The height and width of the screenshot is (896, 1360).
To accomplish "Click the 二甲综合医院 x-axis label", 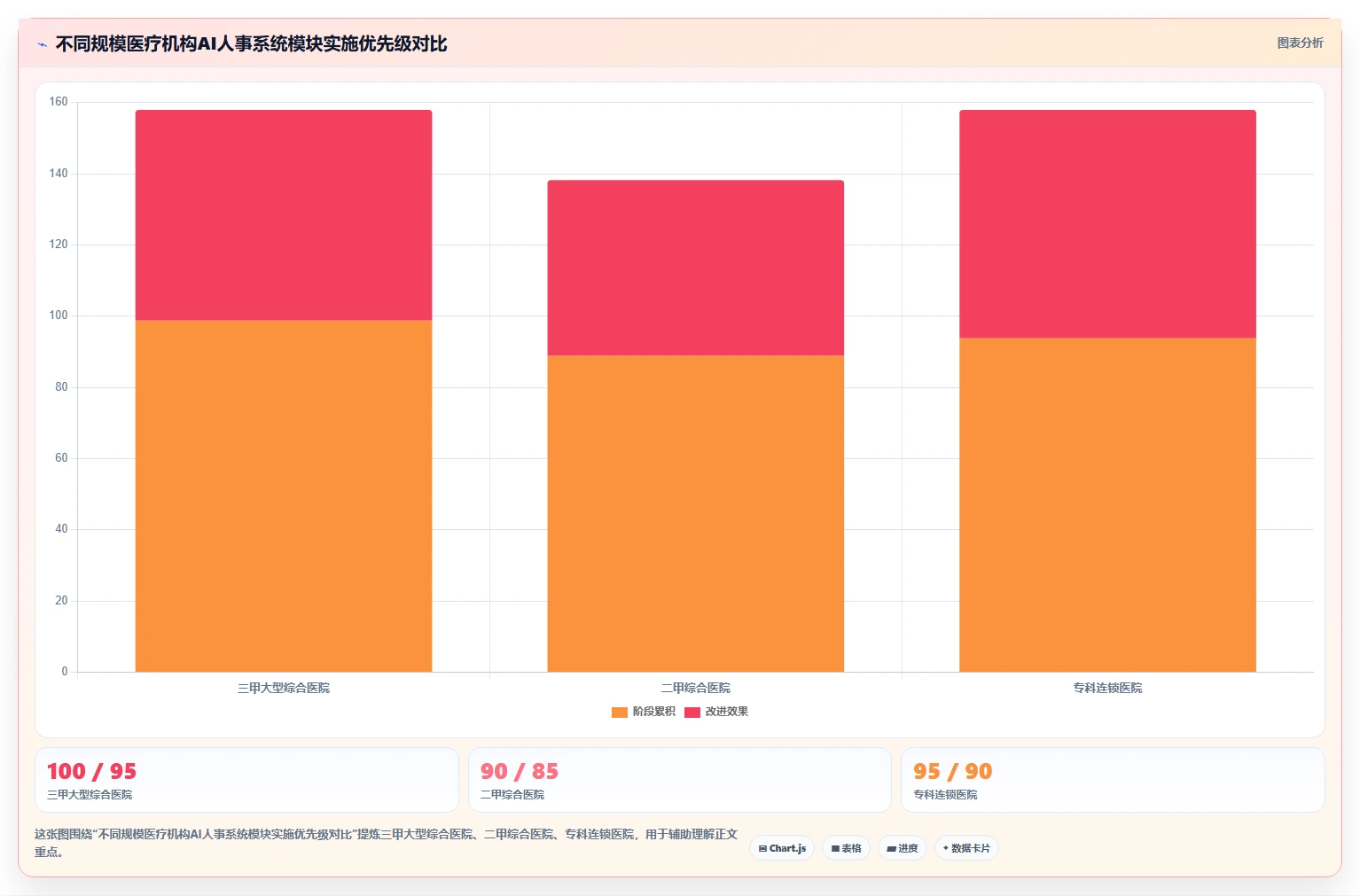I will (x=696, y=688).
